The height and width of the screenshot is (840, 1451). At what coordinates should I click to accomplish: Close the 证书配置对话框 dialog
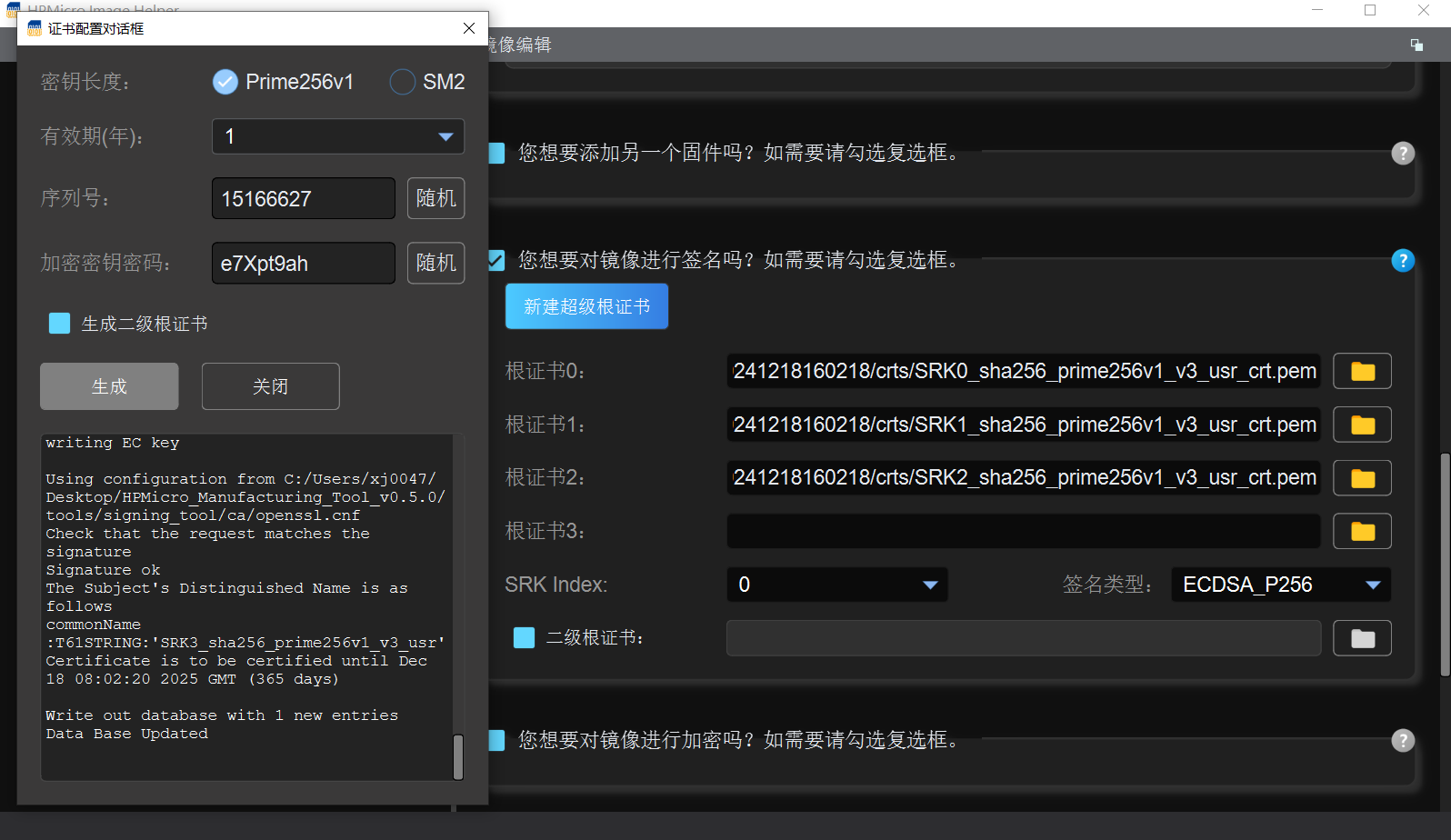click(x=469, y=28)
